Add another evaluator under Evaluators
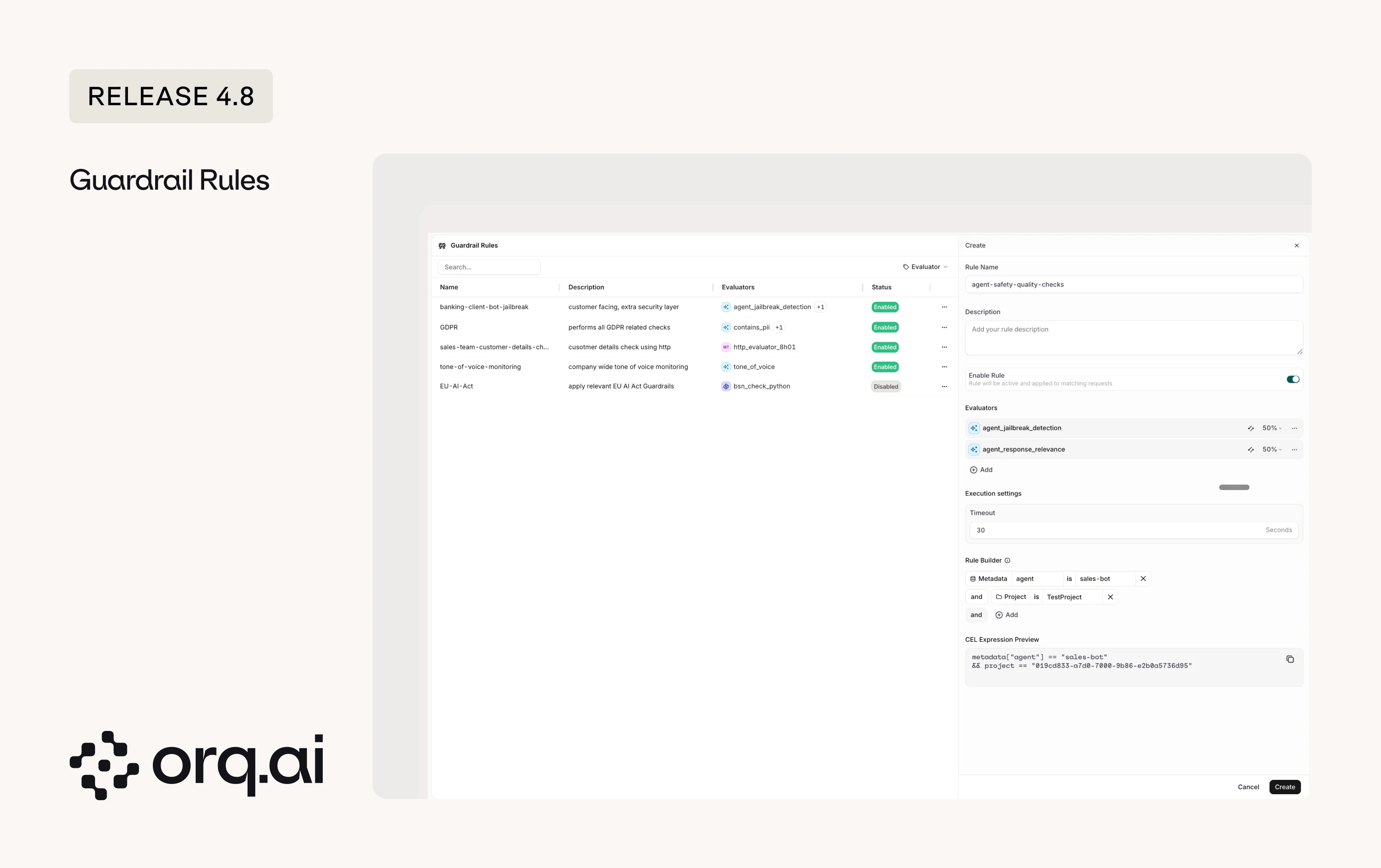 (981, 470)
